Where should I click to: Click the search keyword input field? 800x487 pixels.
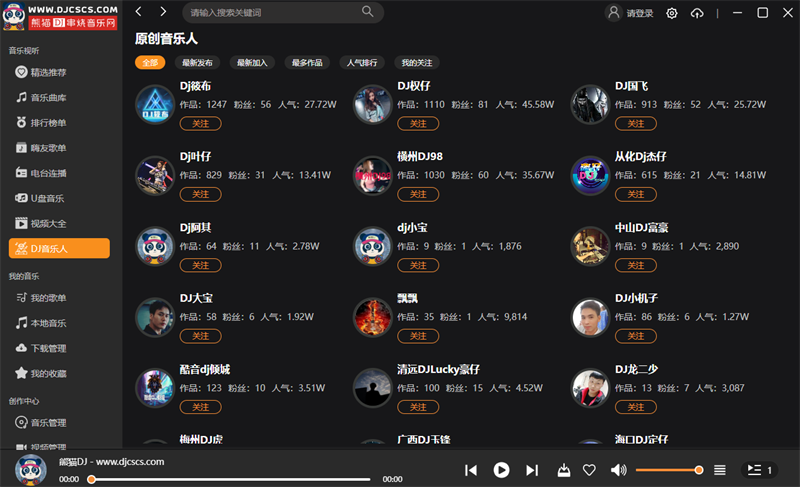(274, 12)
